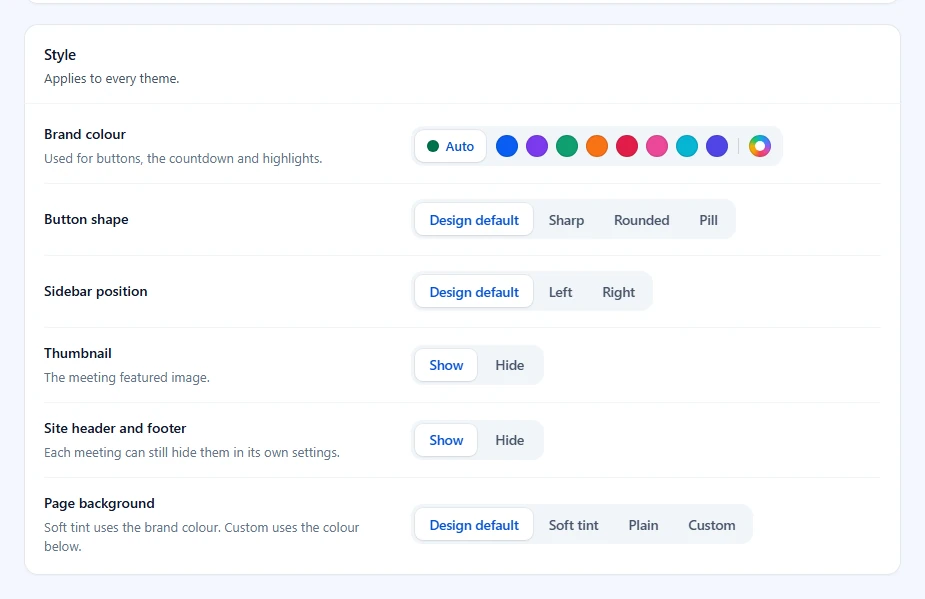Set Button shape to Rounded
Viewport: 925px width, 599px height.
(x=642, y=220)
